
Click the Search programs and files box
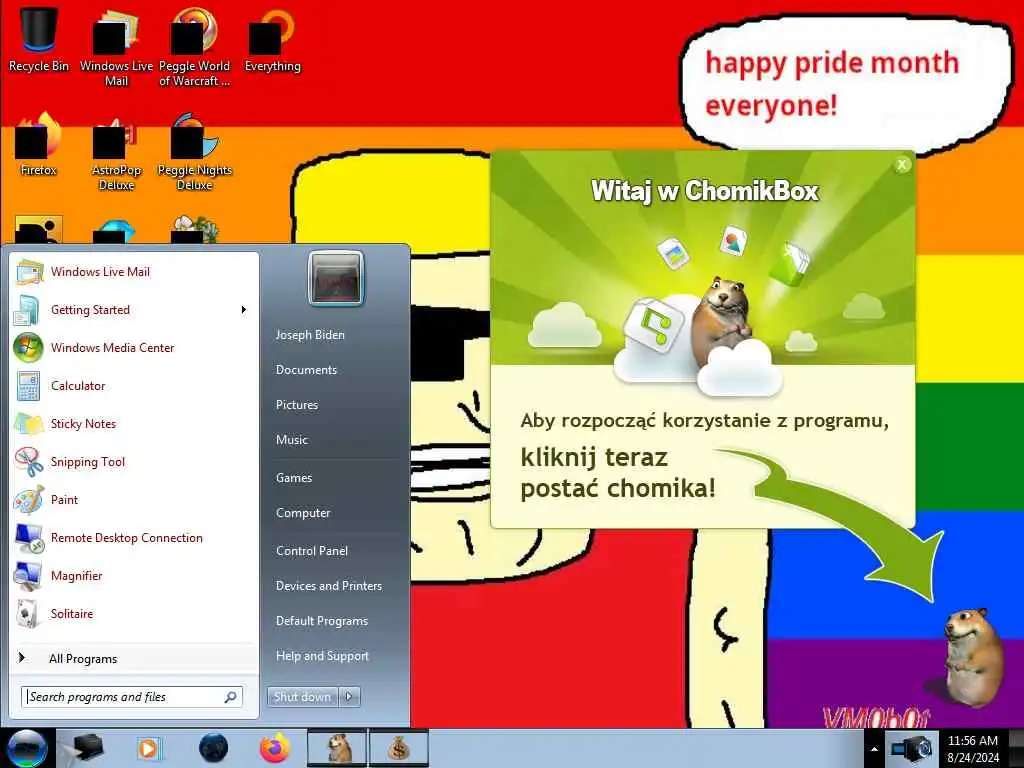tap(132, 697)
